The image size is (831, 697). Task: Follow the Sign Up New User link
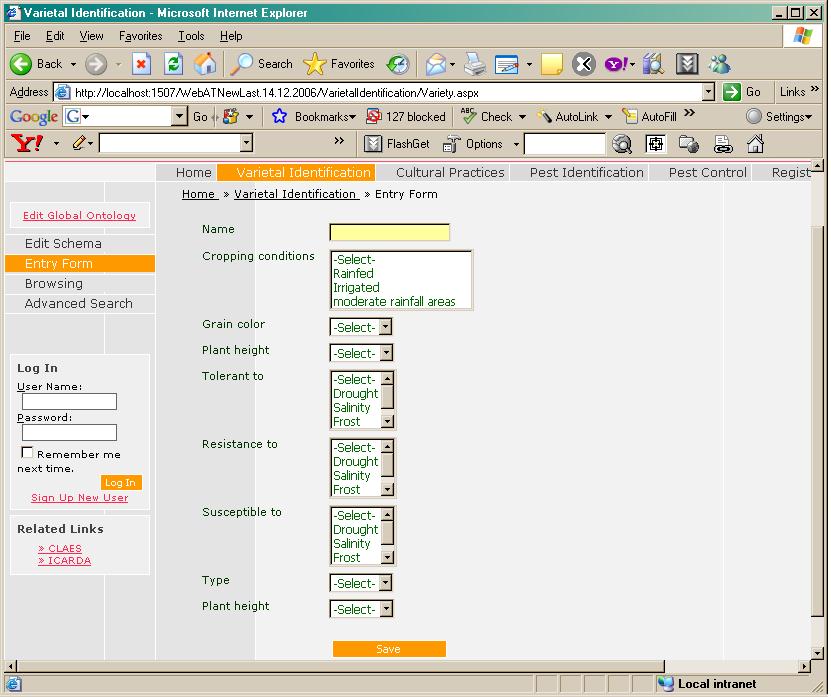pyautogui.click(x=79, y=498)
